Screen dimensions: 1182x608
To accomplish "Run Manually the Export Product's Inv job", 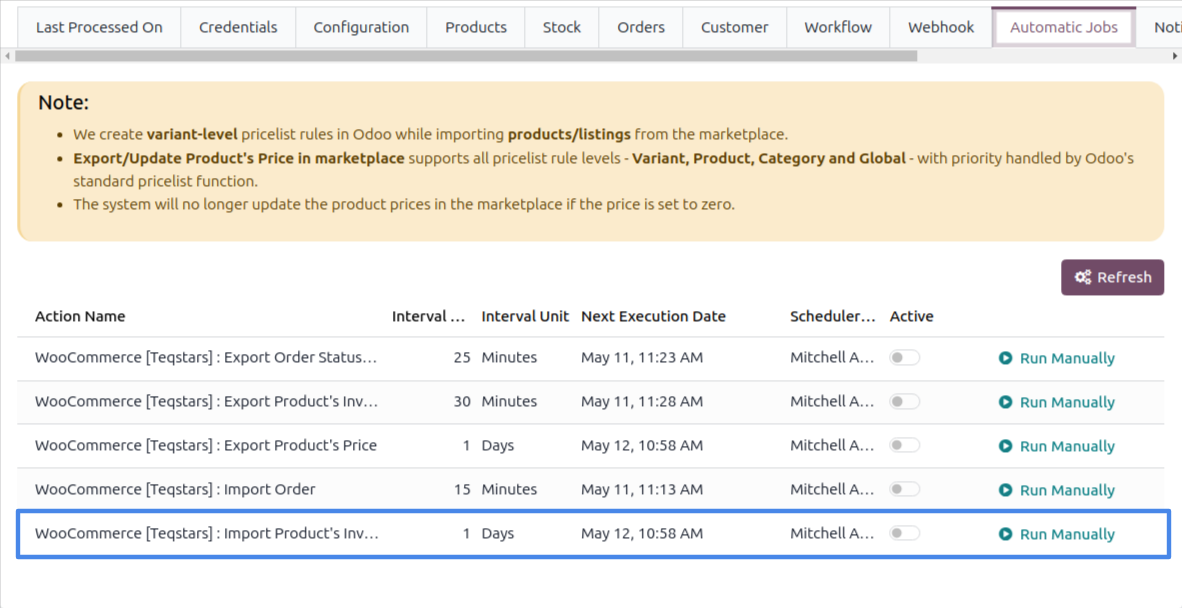I will [x=1057, y=402].
